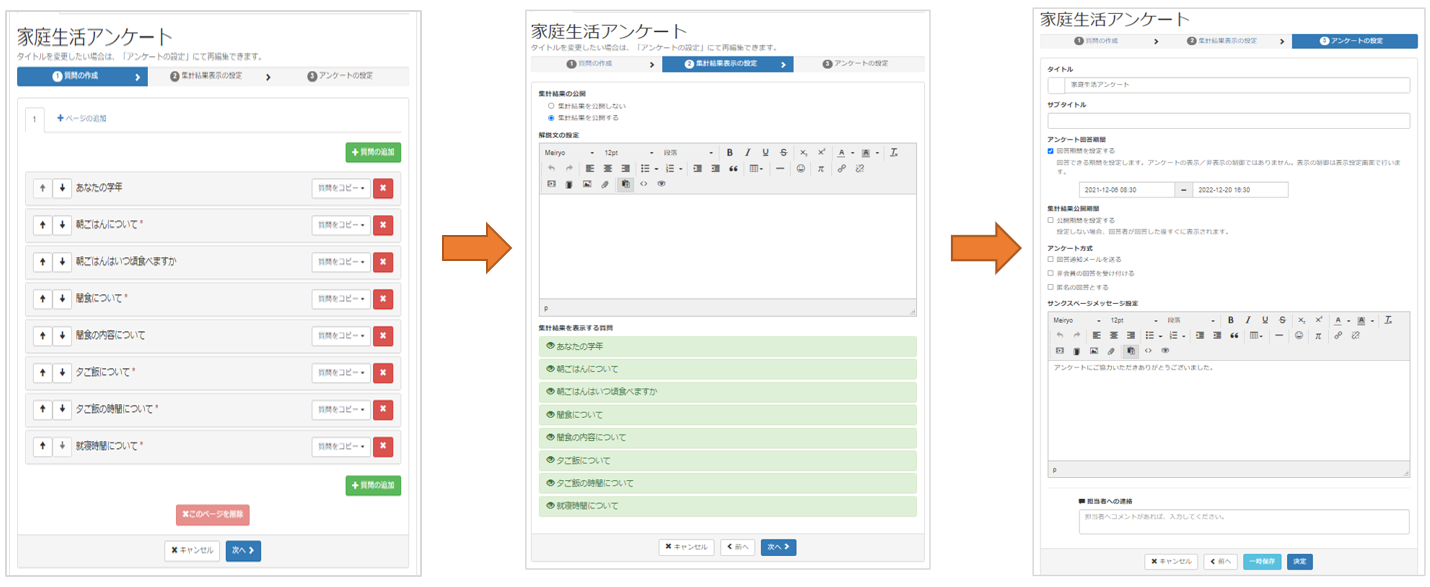Delete the あなたの学年 question
The image size is (1430, 587).
[383, 188]
